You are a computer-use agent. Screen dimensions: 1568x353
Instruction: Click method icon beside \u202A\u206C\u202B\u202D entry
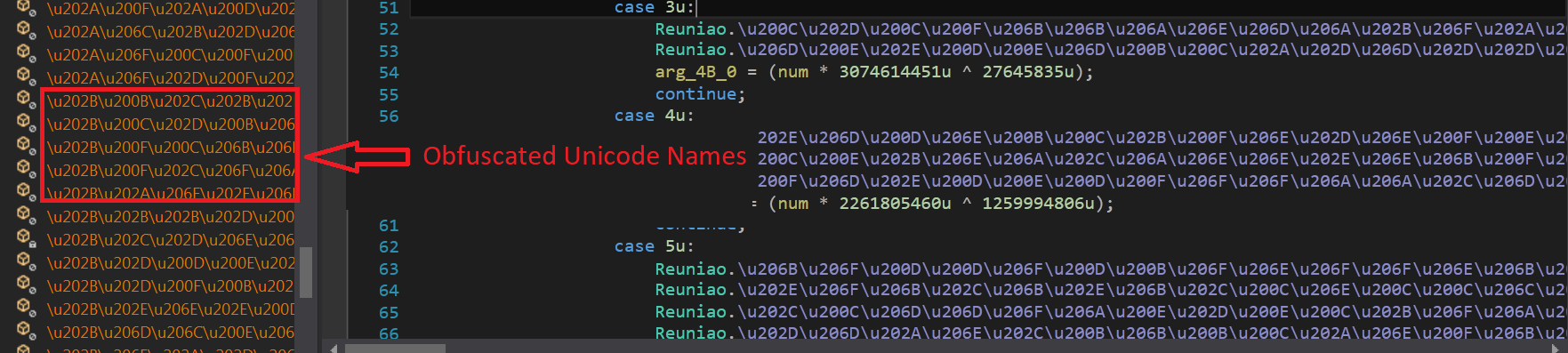tap(26, 31)
